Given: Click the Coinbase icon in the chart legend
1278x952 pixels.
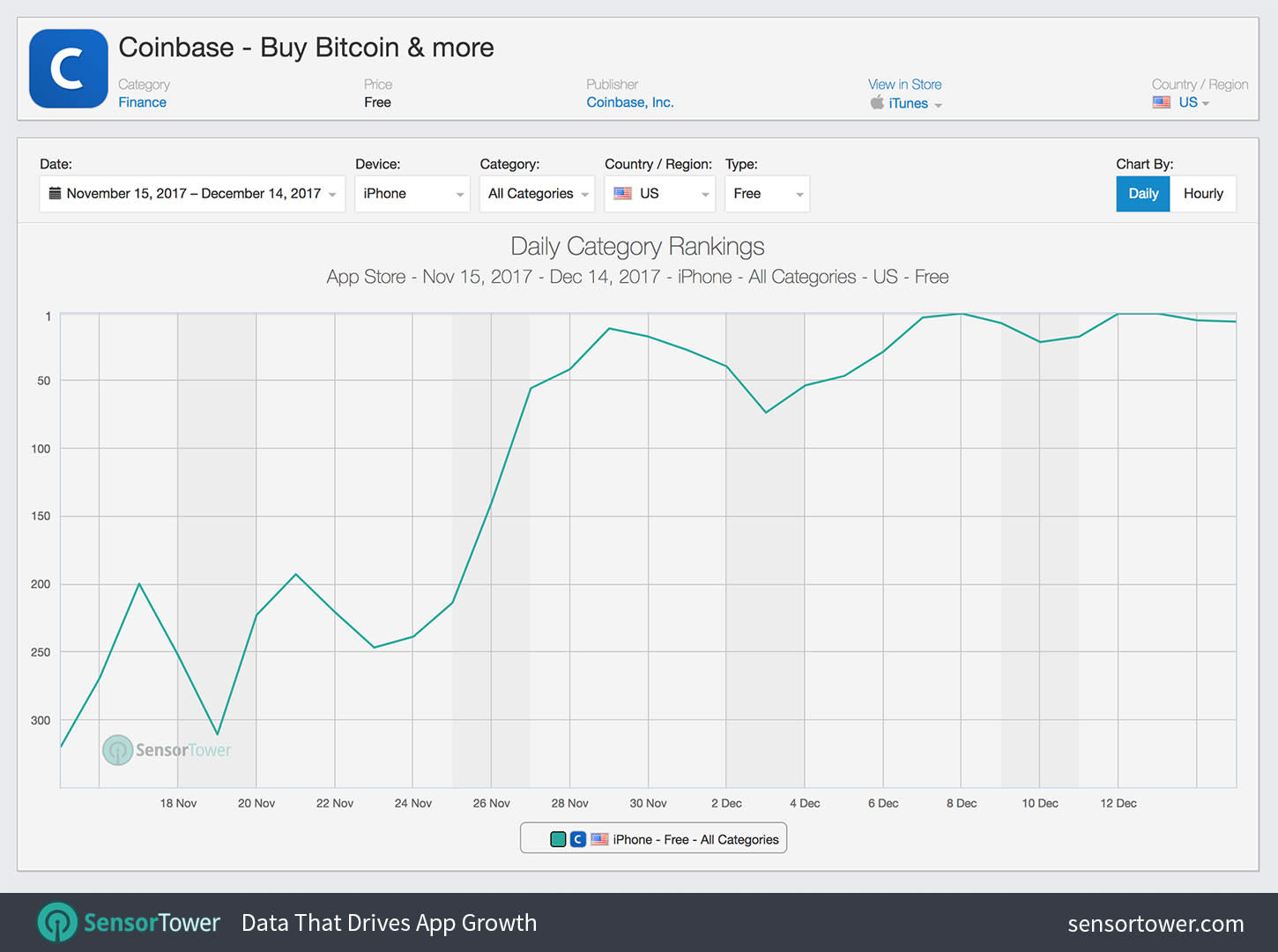Looking at the screenshot, I should pos(578,839).
